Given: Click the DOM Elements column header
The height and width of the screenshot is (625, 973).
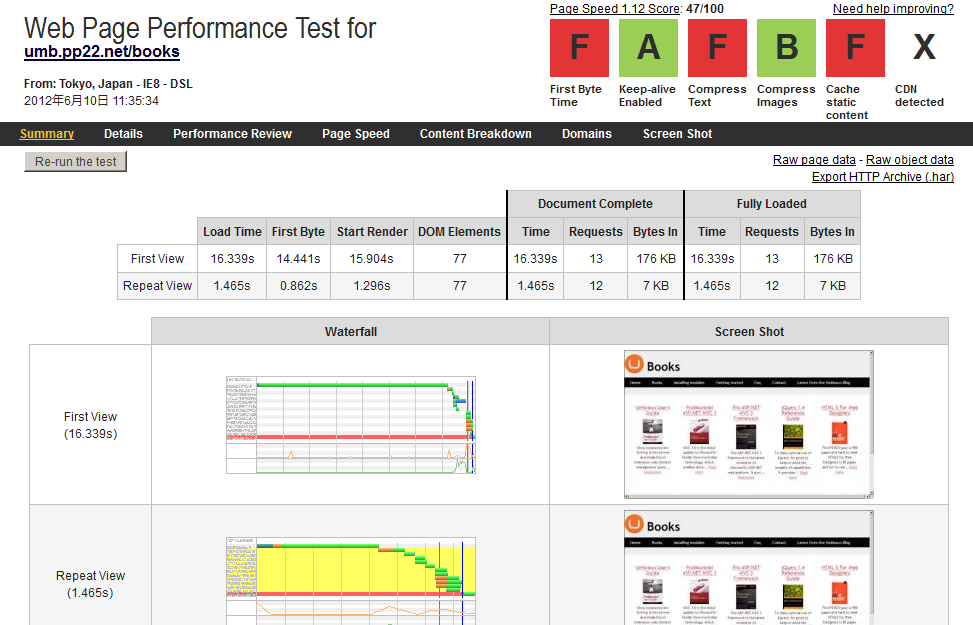Looking at the screenshot, I should pos(459,232).
